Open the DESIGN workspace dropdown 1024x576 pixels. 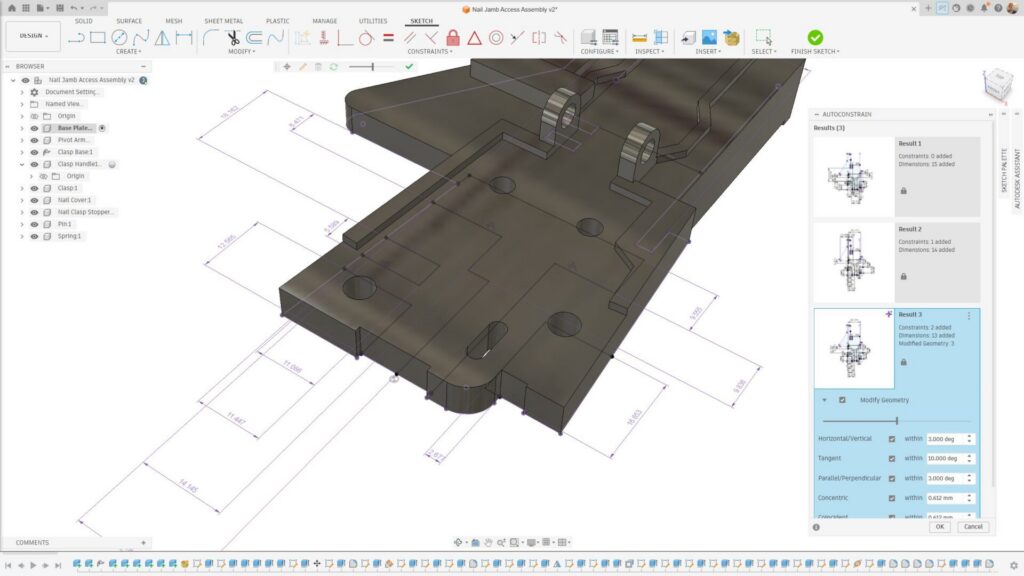pos(33,36)
